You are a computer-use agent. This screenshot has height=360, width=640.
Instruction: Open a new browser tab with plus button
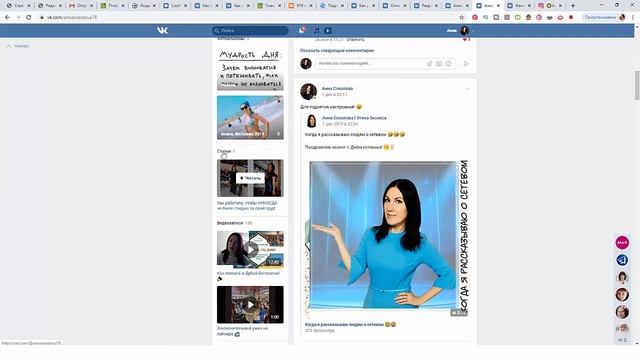coord(573,6)
